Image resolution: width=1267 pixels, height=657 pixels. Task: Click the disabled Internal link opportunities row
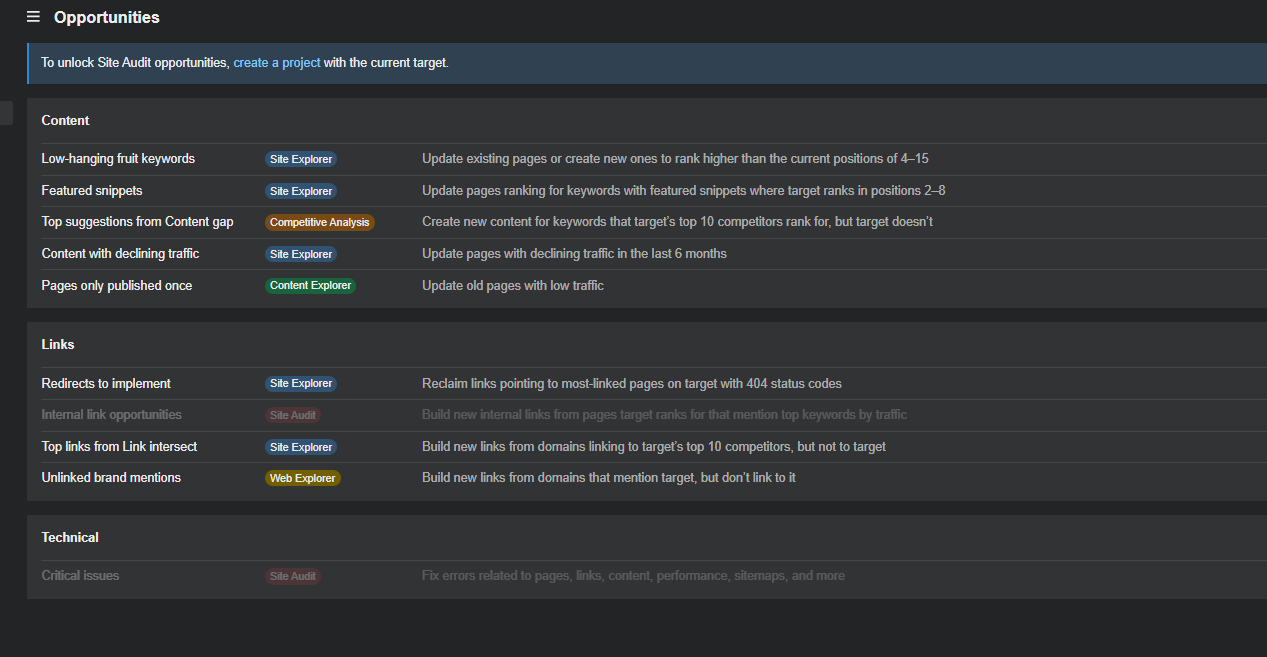pyautogui.click(x=646, y=415)
